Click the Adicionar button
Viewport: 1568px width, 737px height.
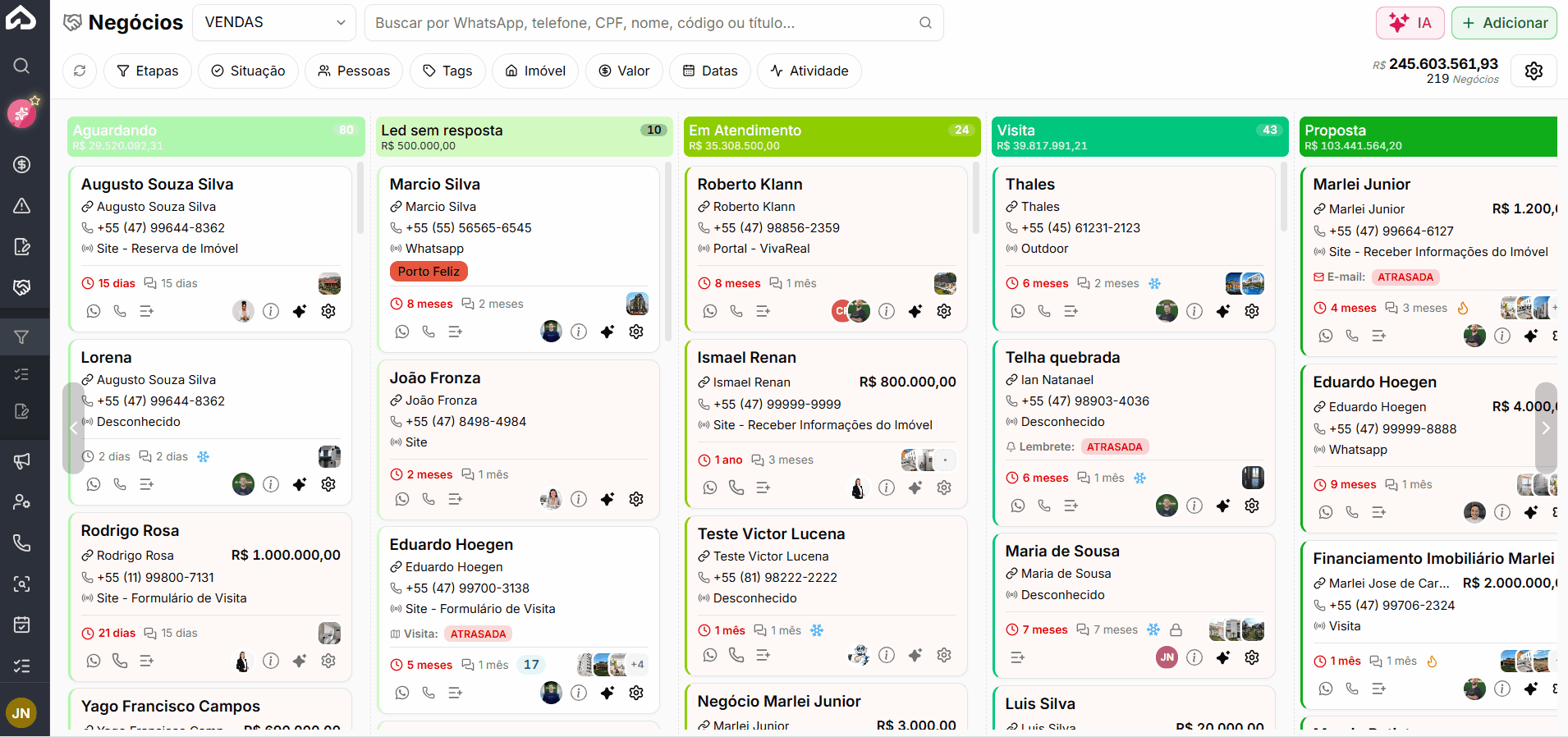pos(1504,23)
